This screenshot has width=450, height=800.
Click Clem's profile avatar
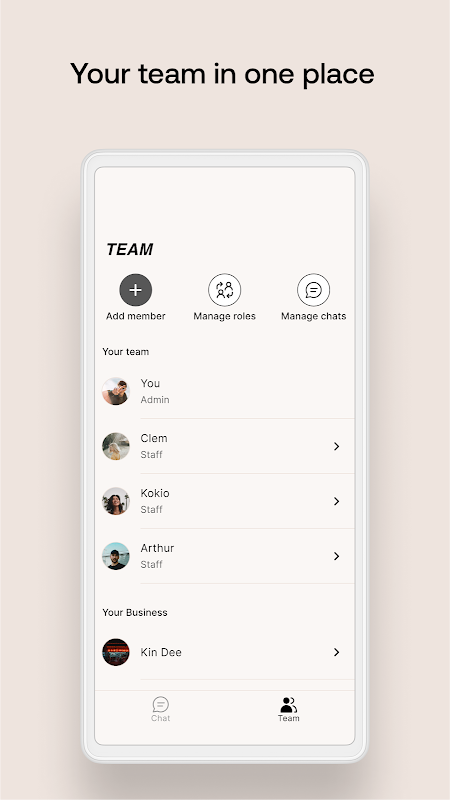click(116, 446)
